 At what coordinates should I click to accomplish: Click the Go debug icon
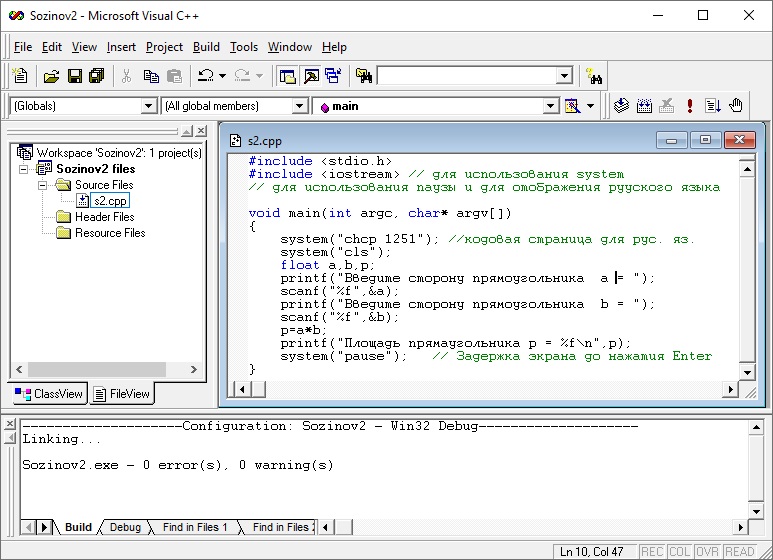coord(713,105)
